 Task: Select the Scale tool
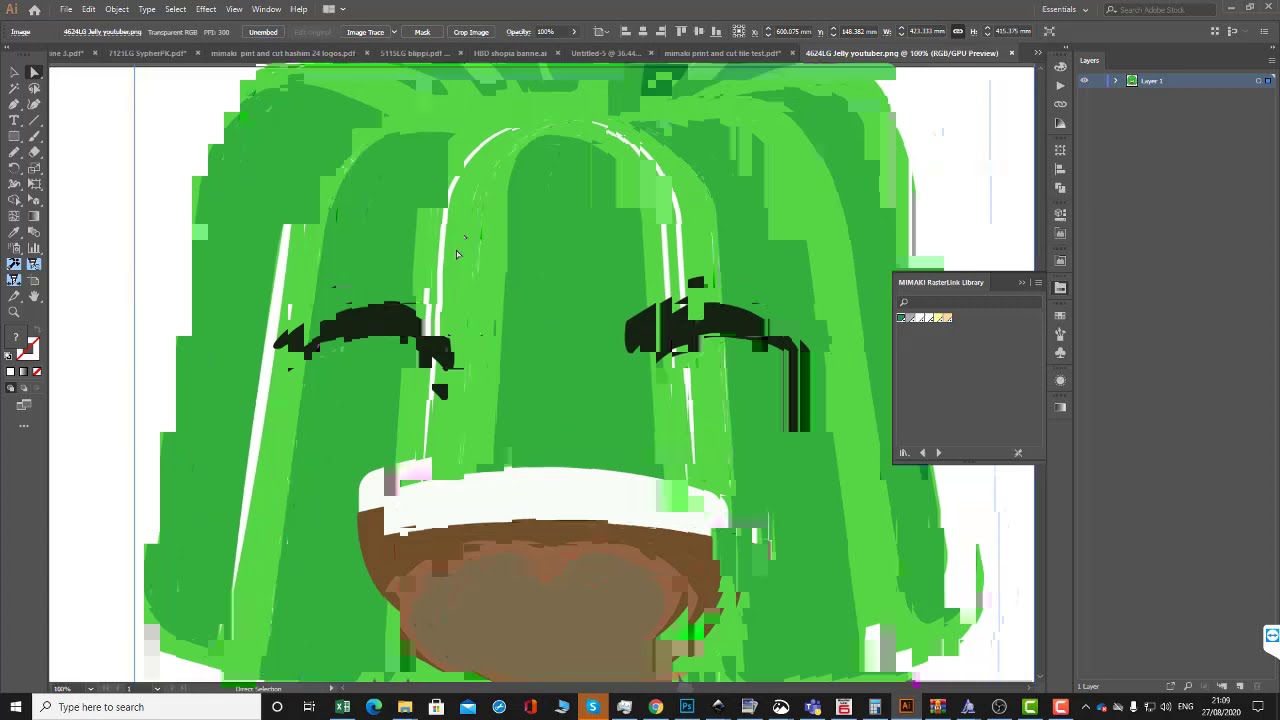point(34,168)
